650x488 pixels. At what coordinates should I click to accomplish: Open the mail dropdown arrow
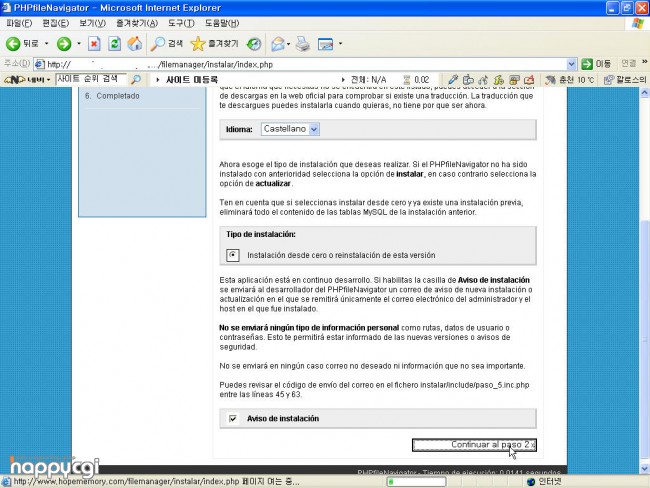(x=289, y=44)
